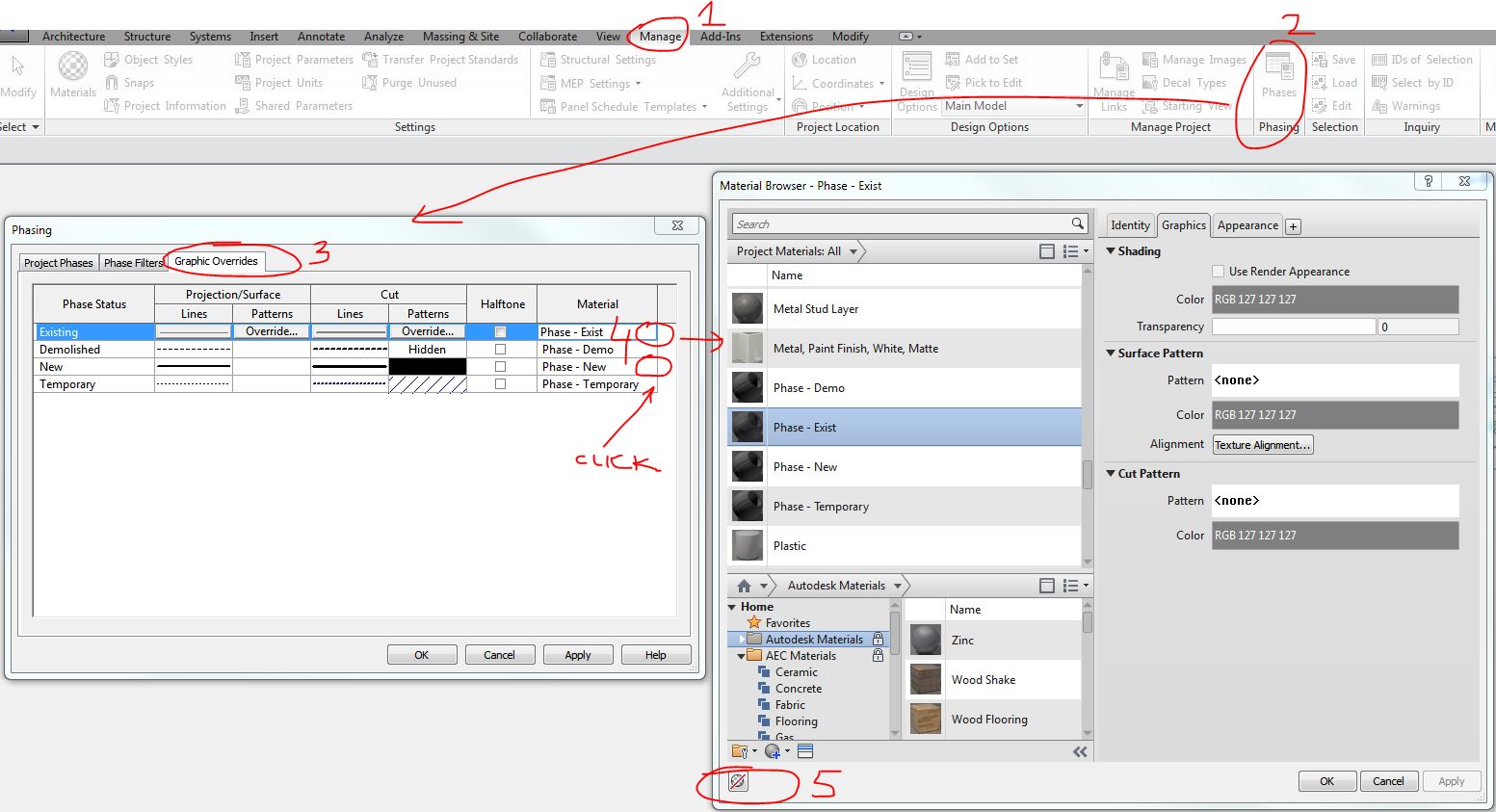Click the Shading color swatch

pos(1335,300)
